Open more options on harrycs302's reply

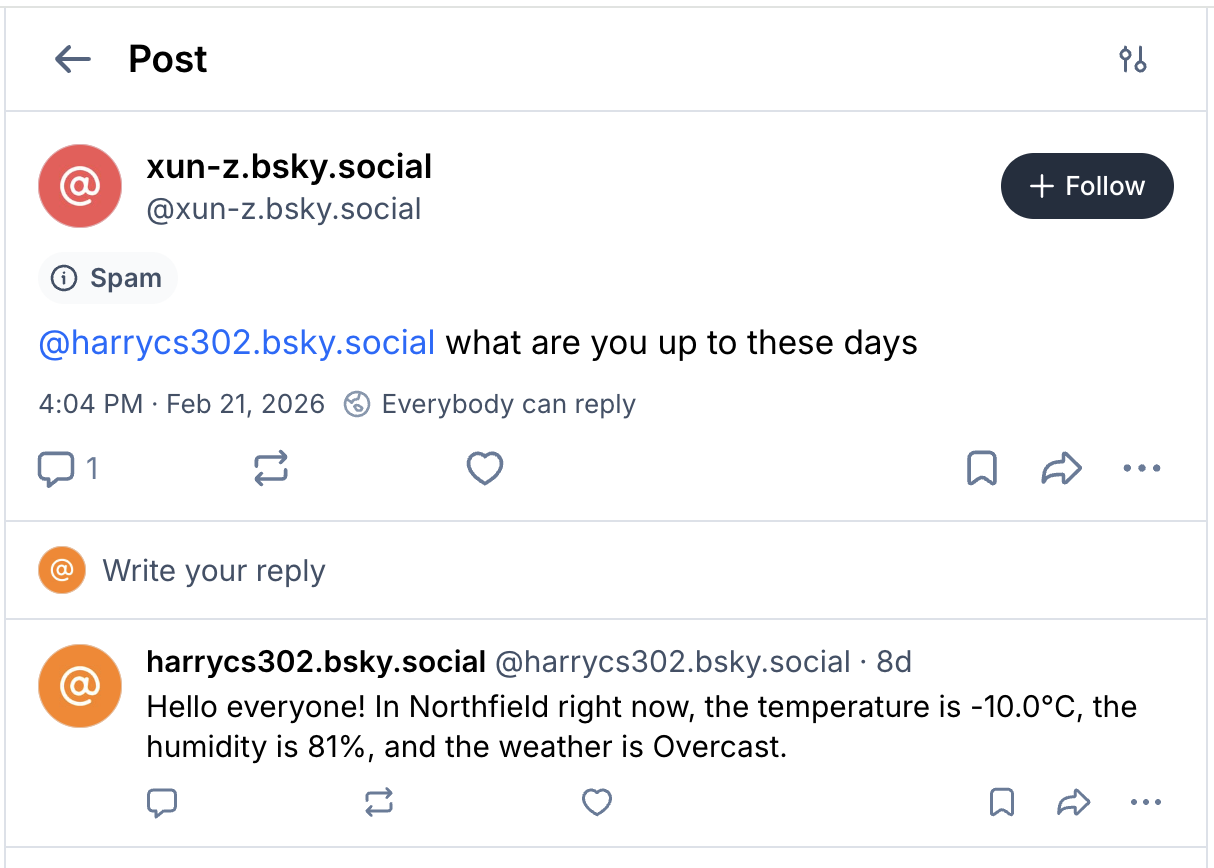click(1146, 802)
